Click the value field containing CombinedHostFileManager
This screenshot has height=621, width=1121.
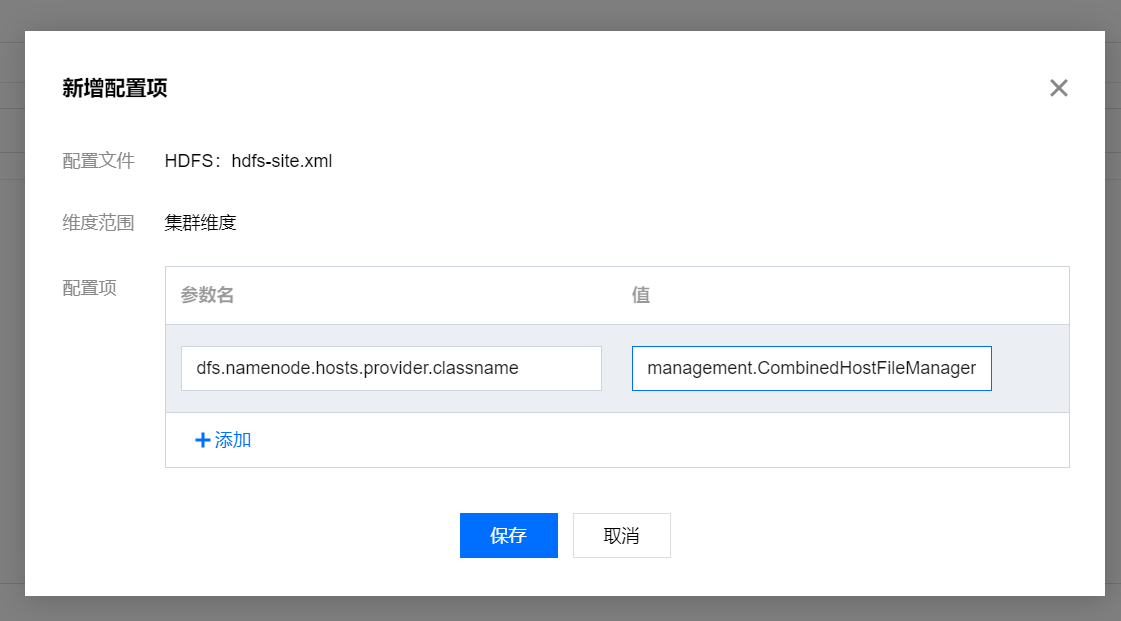tap(811, 368)
